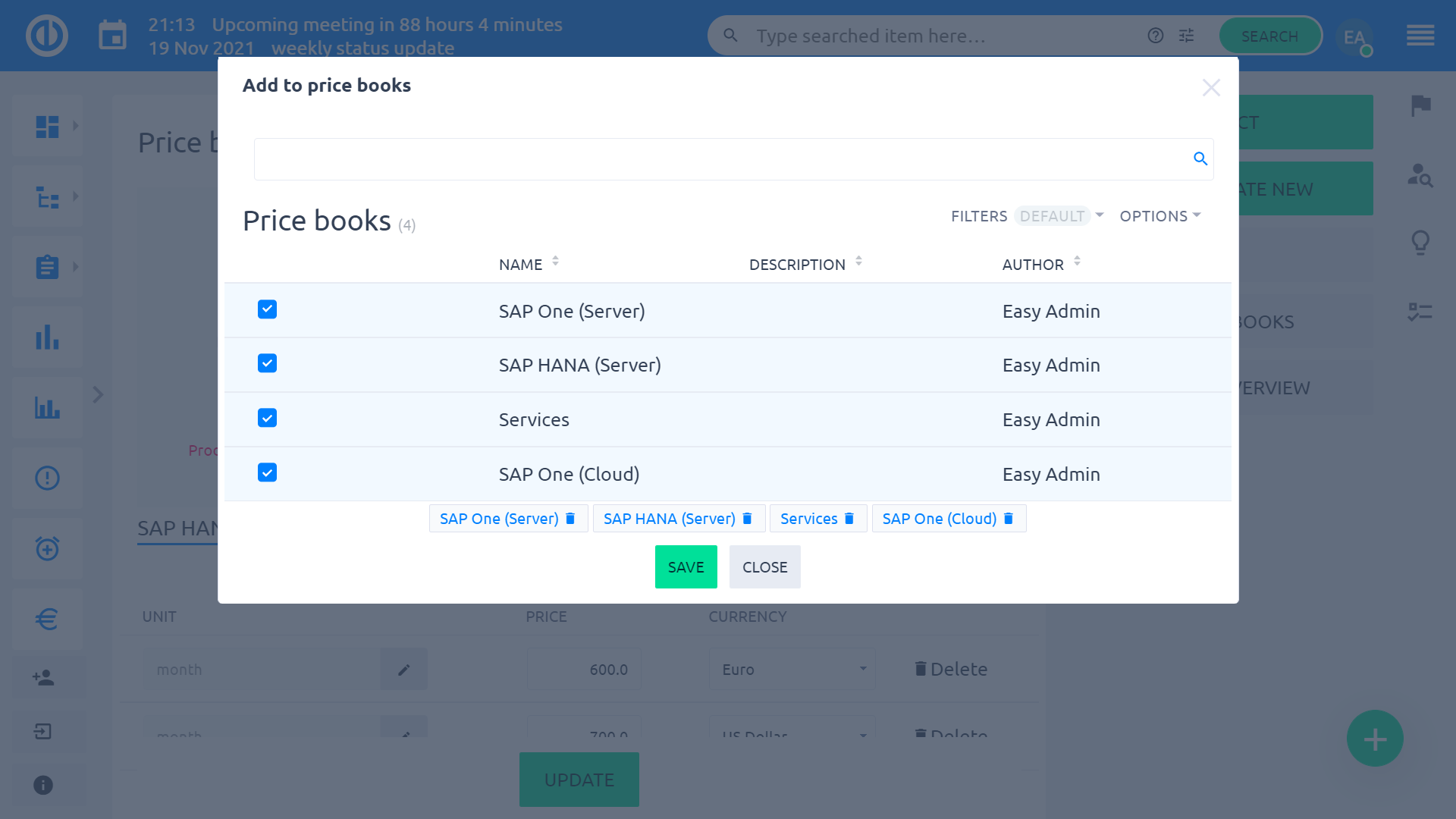The height and width of the screenshot is (819, 1456).
Task: Click the 600.0 price input field
Action: pyautogui.click(x=584, y=670)
